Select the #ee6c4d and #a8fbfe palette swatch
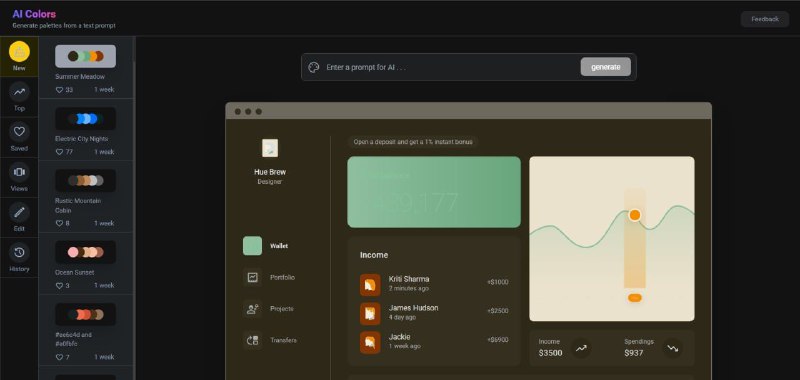The image size is (800, 380). pos(86,314)
